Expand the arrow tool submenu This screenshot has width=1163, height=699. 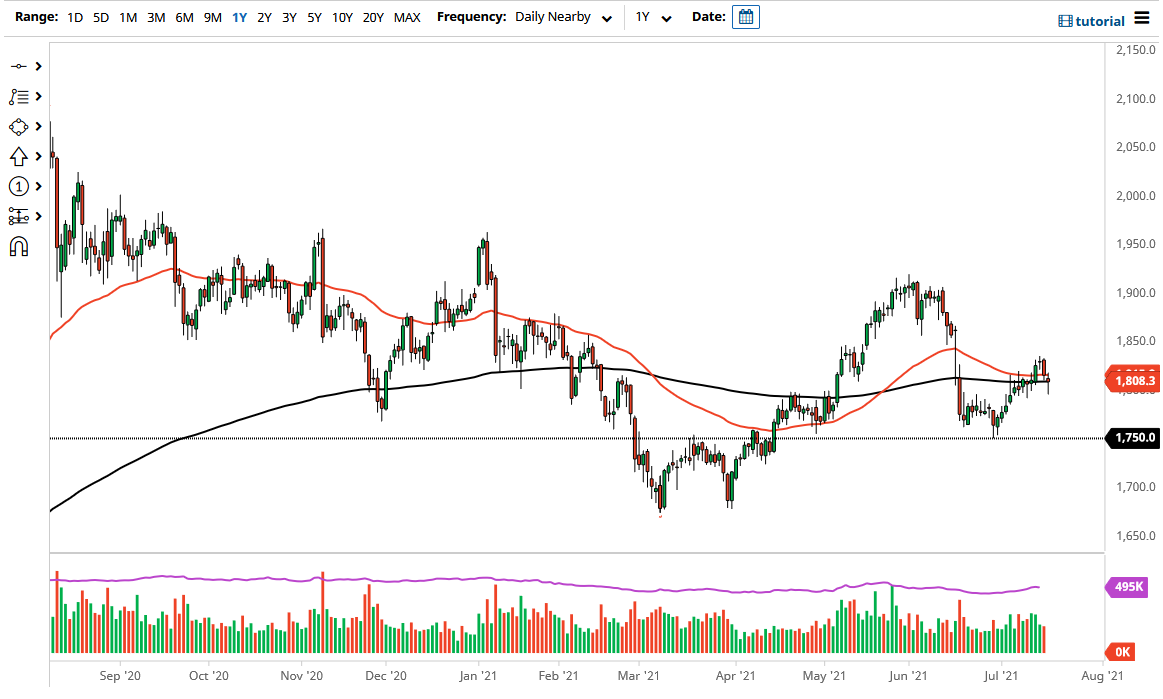pos(39,157)
